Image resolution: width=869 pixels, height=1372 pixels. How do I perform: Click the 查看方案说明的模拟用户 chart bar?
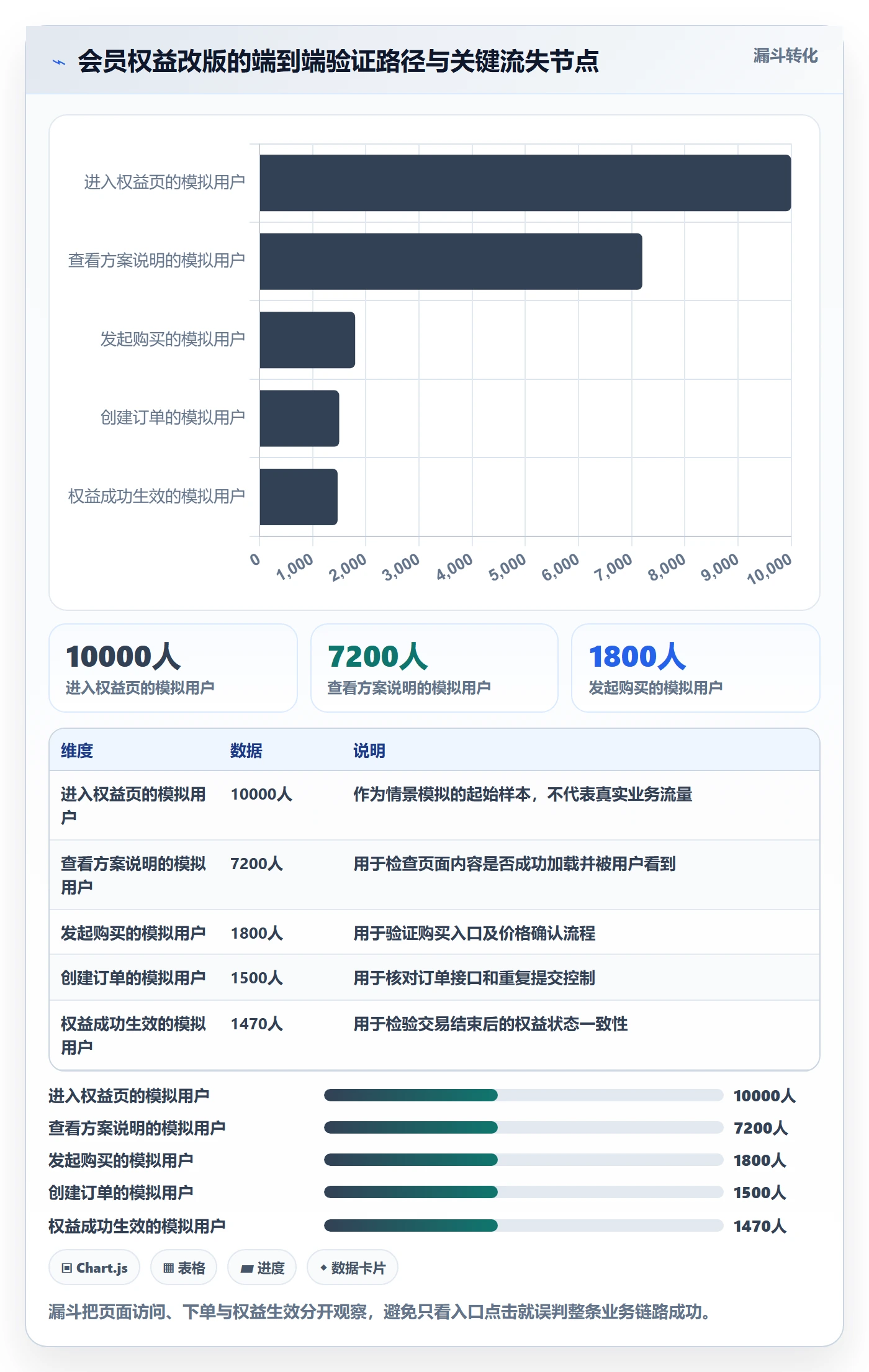coord(451,261)
